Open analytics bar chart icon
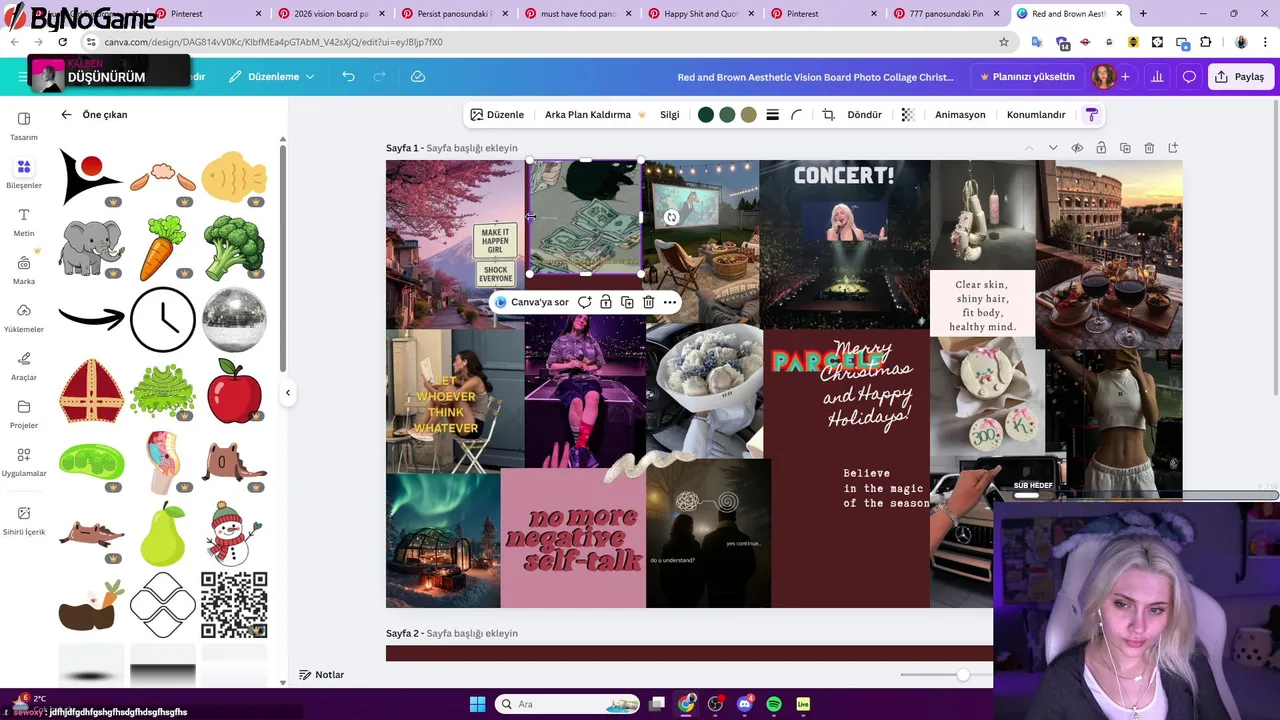The image size is (1280, 720). [x=1157, y=77]
